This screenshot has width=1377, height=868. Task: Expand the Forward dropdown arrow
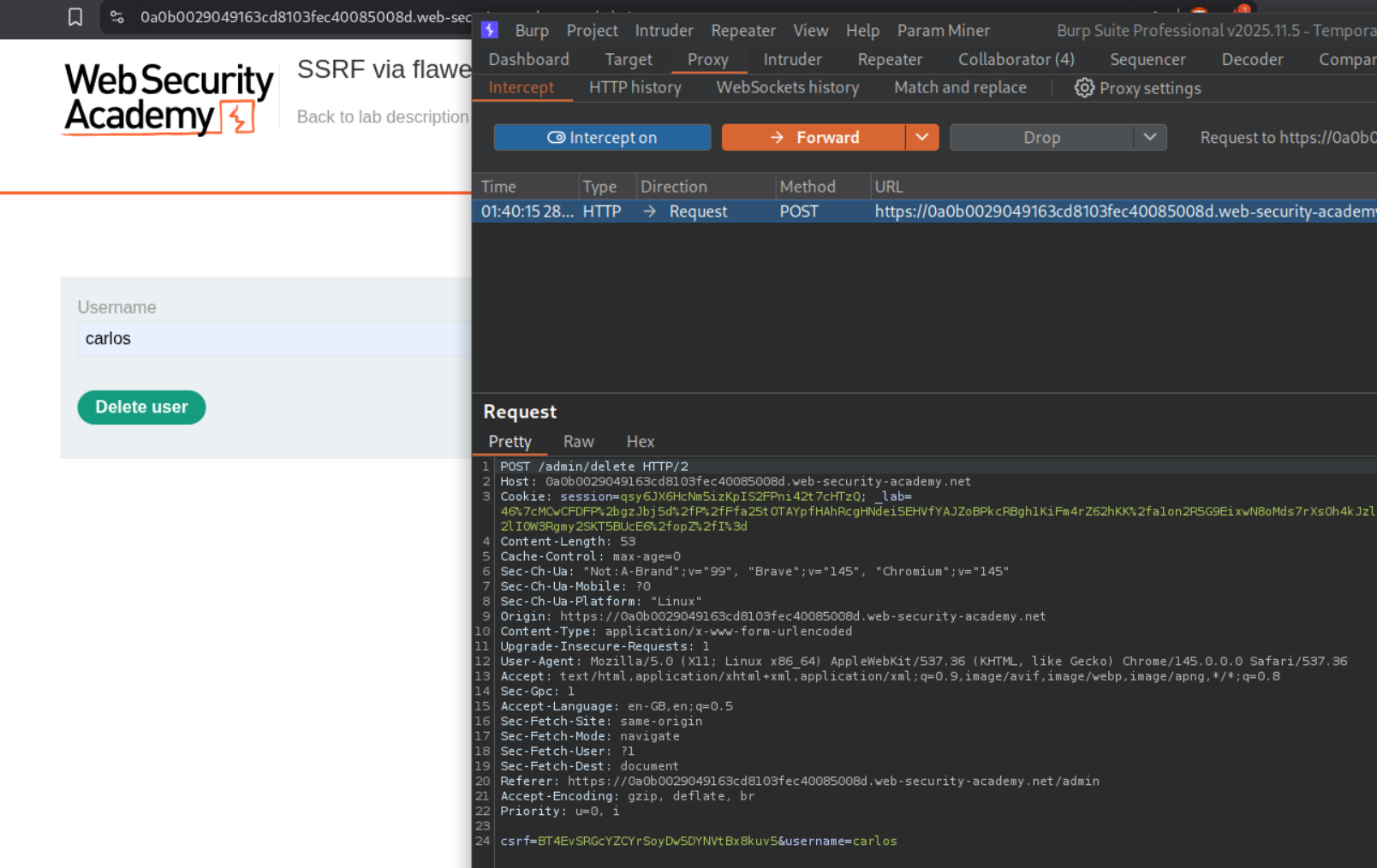tap(921, 138)
